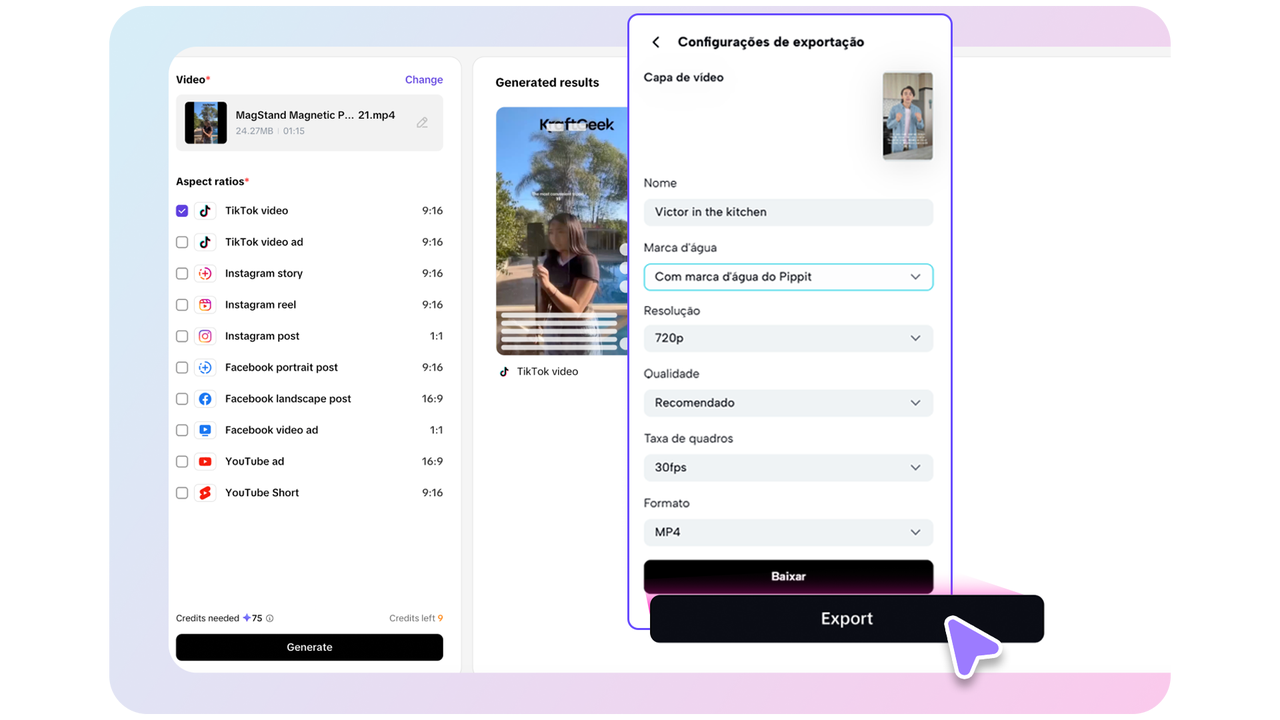Click the YouTube ad logo icon

(x=205, y=461)
